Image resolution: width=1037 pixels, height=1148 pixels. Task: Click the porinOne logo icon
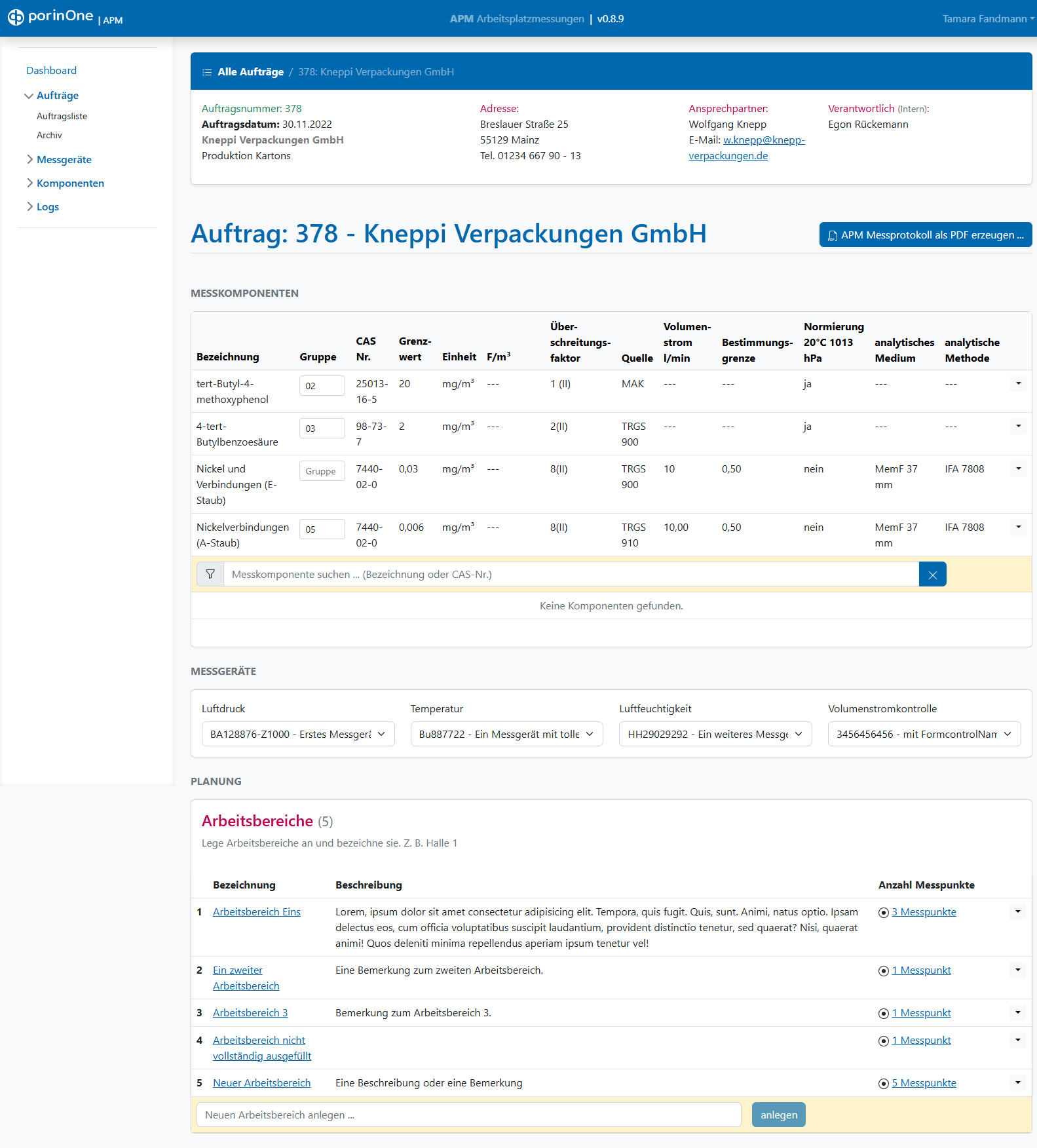pos(16,18)
